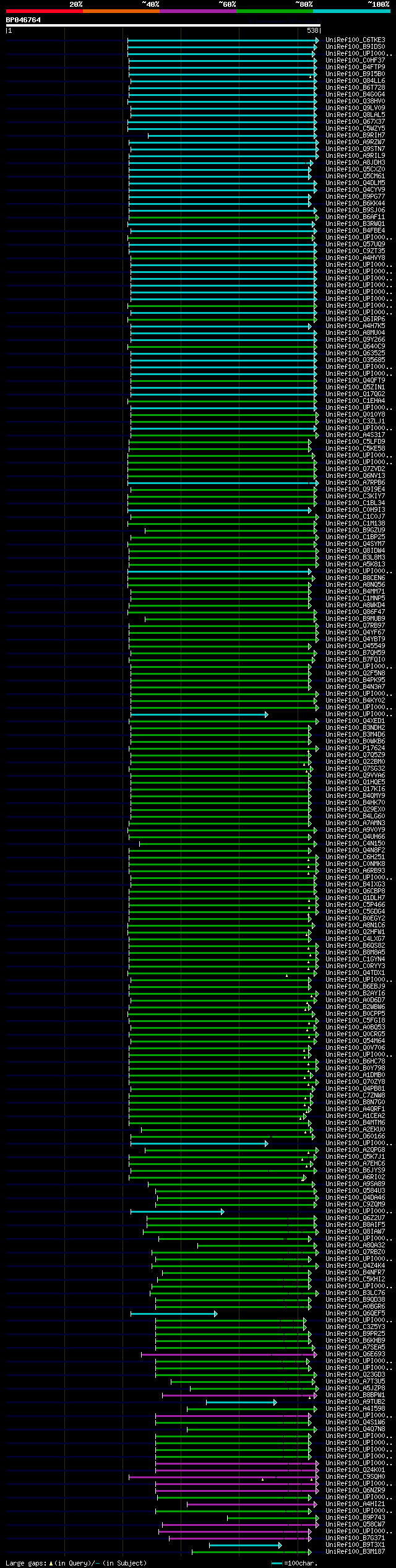This screenshot has height=1568, width=396.
Task: Click the purple ~60% identity legend segment
Action: coord(197,11)
